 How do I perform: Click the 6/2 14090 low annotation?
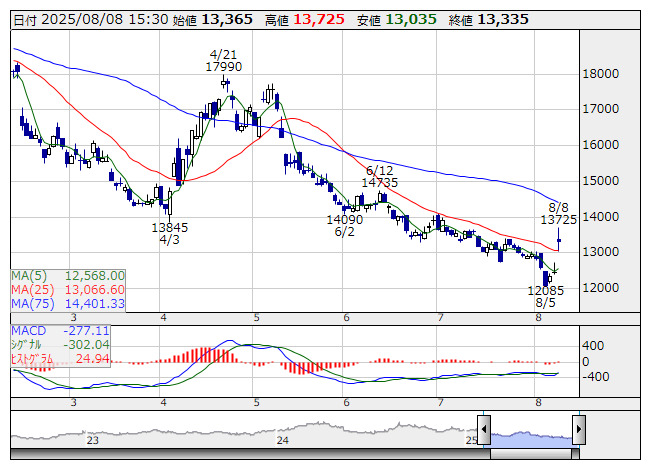(345, 225)
